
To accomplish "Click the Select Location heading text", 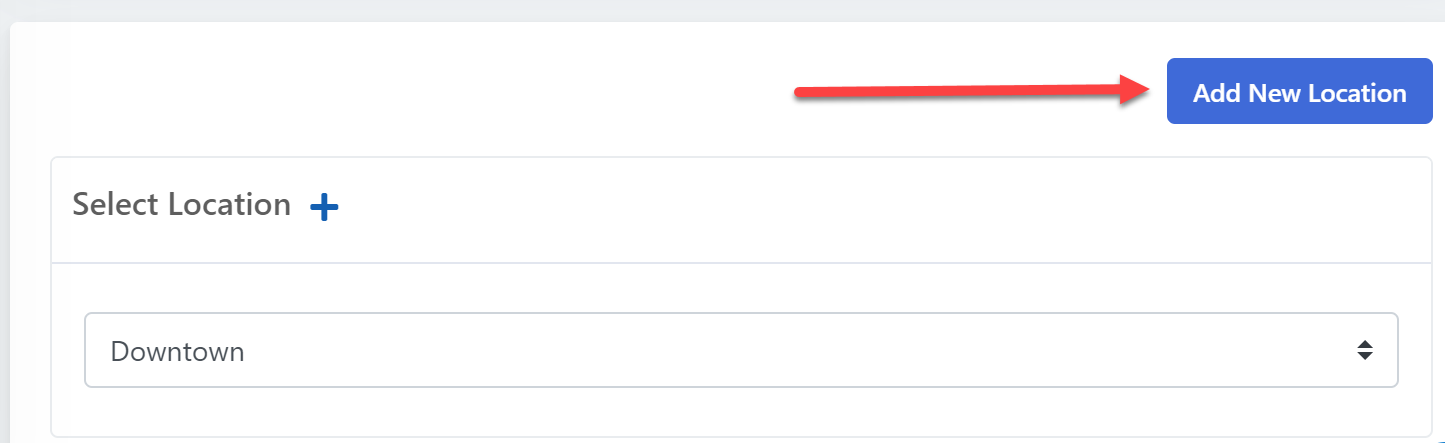I will pos(181,205).
